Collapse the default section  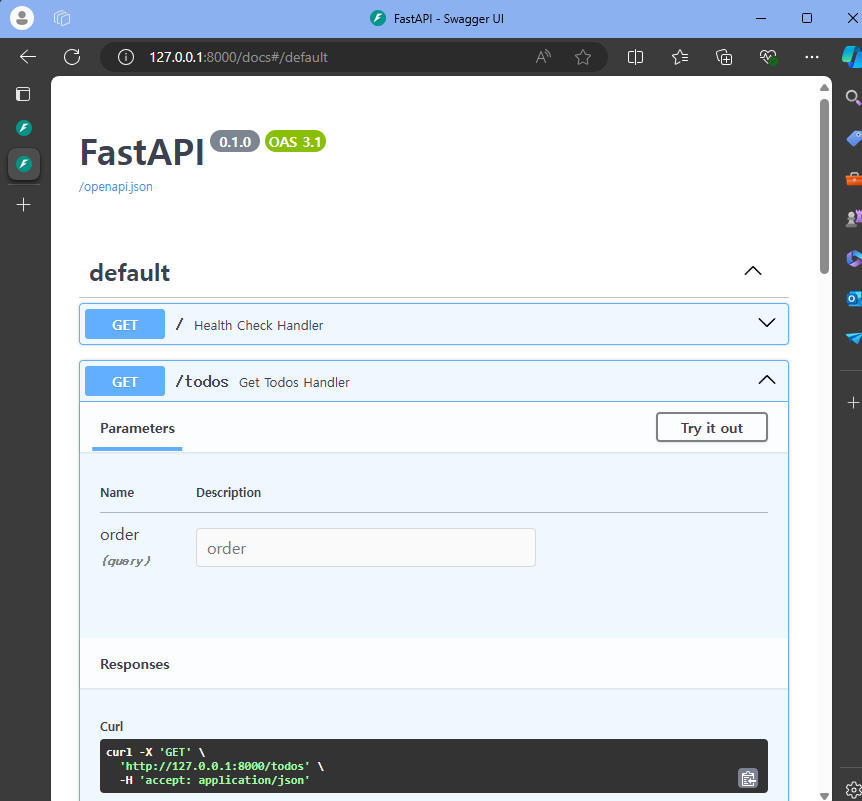(753, 271)
